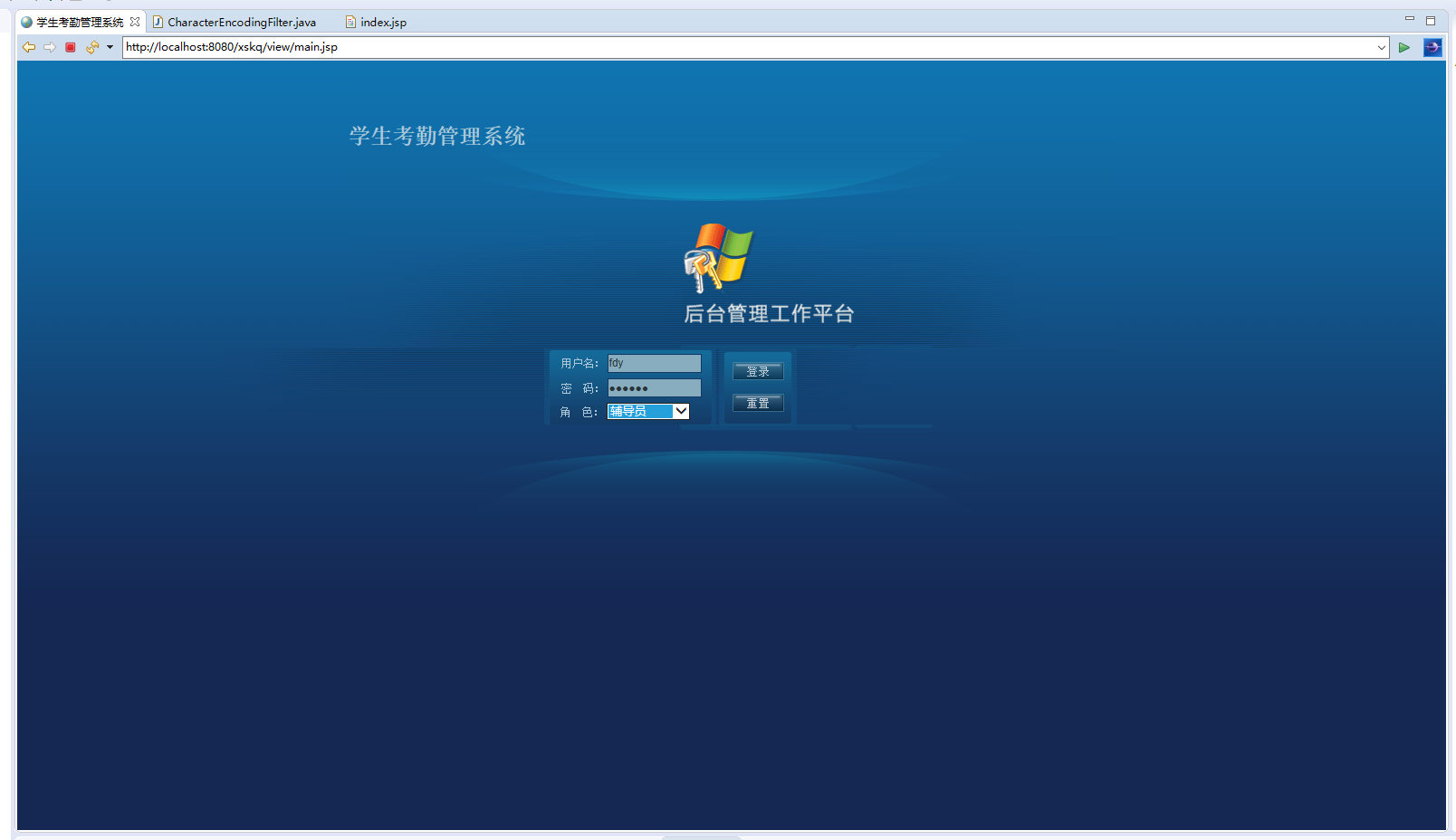This screenshot has width=1456, height=840.
Task: Click the globe icon on 学生考勤管理系统 tab
Action: [24, 21]
